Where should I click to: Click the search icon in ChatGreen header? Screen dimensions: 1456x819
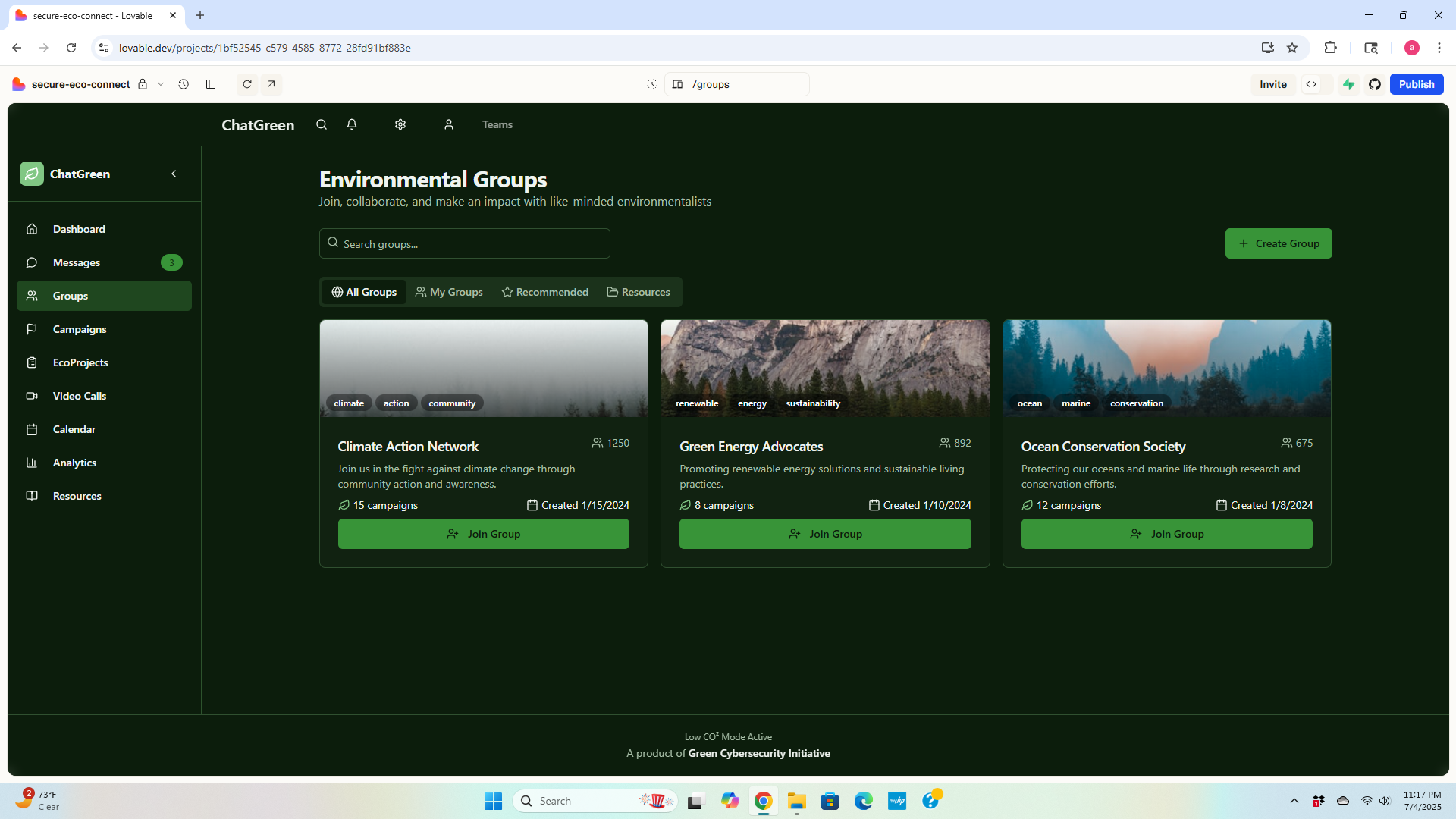coord(322,124)
